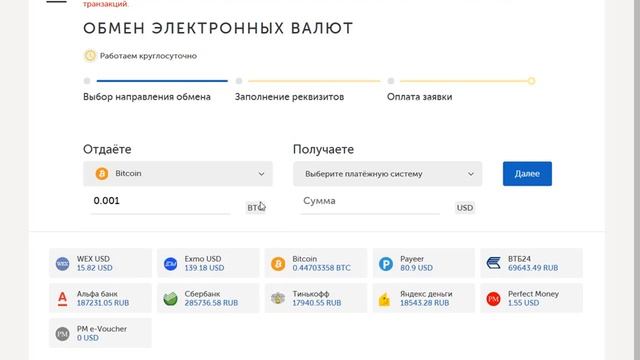Click the Яндекс деньги logo icon

tap(384, 300)
